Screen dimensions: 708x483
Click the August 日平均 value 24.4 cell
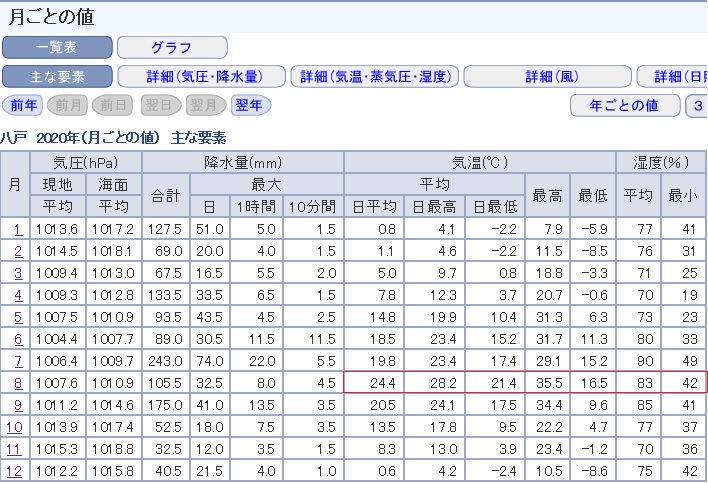pos(373,382)
